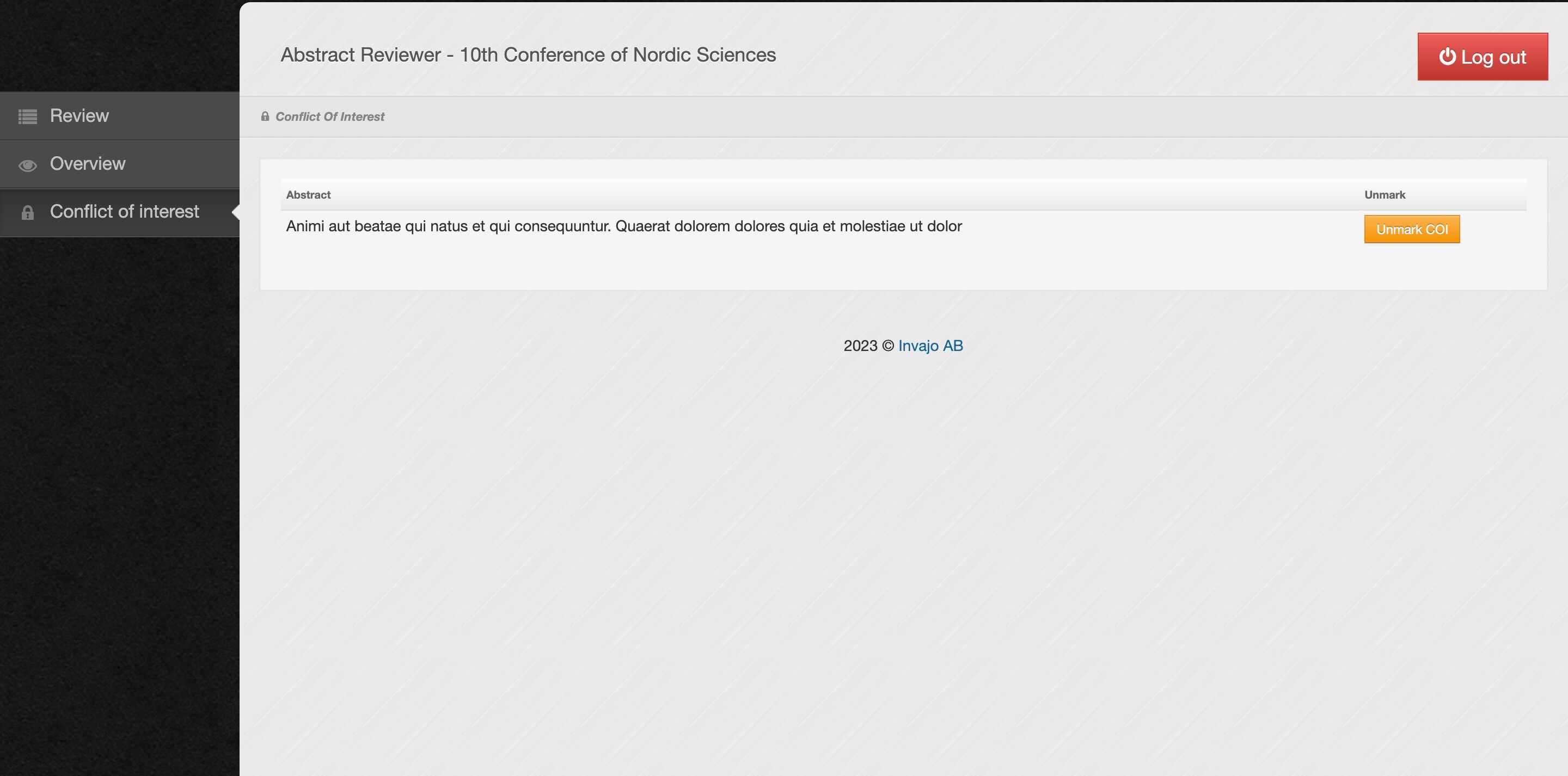This screenshot has width=1568, height=776.
Task: Click the active-item arrow marker on sidebar
Action: click(x=236, y=212)
